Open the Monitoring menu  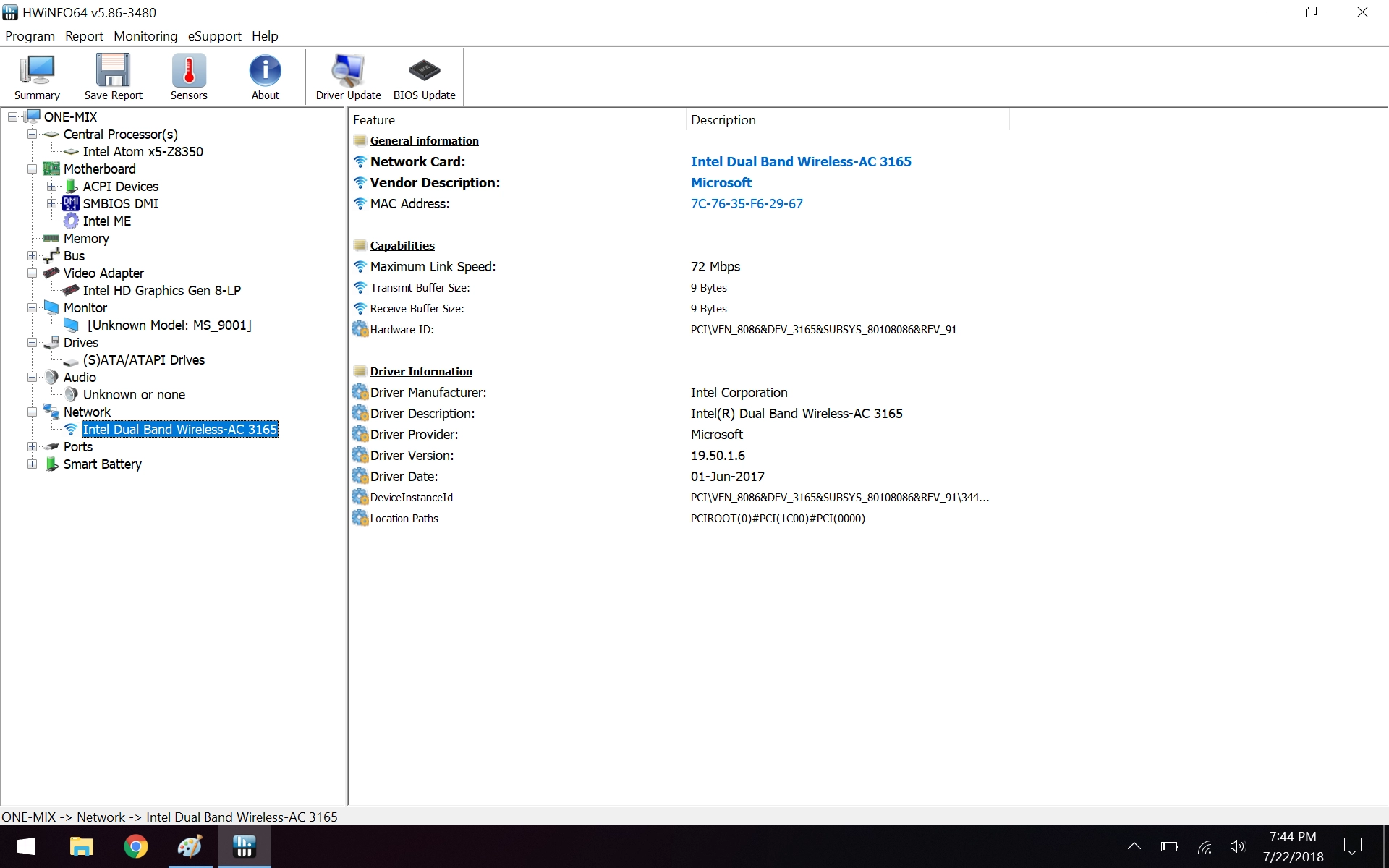pyautogui.click(x=145, y=36)
